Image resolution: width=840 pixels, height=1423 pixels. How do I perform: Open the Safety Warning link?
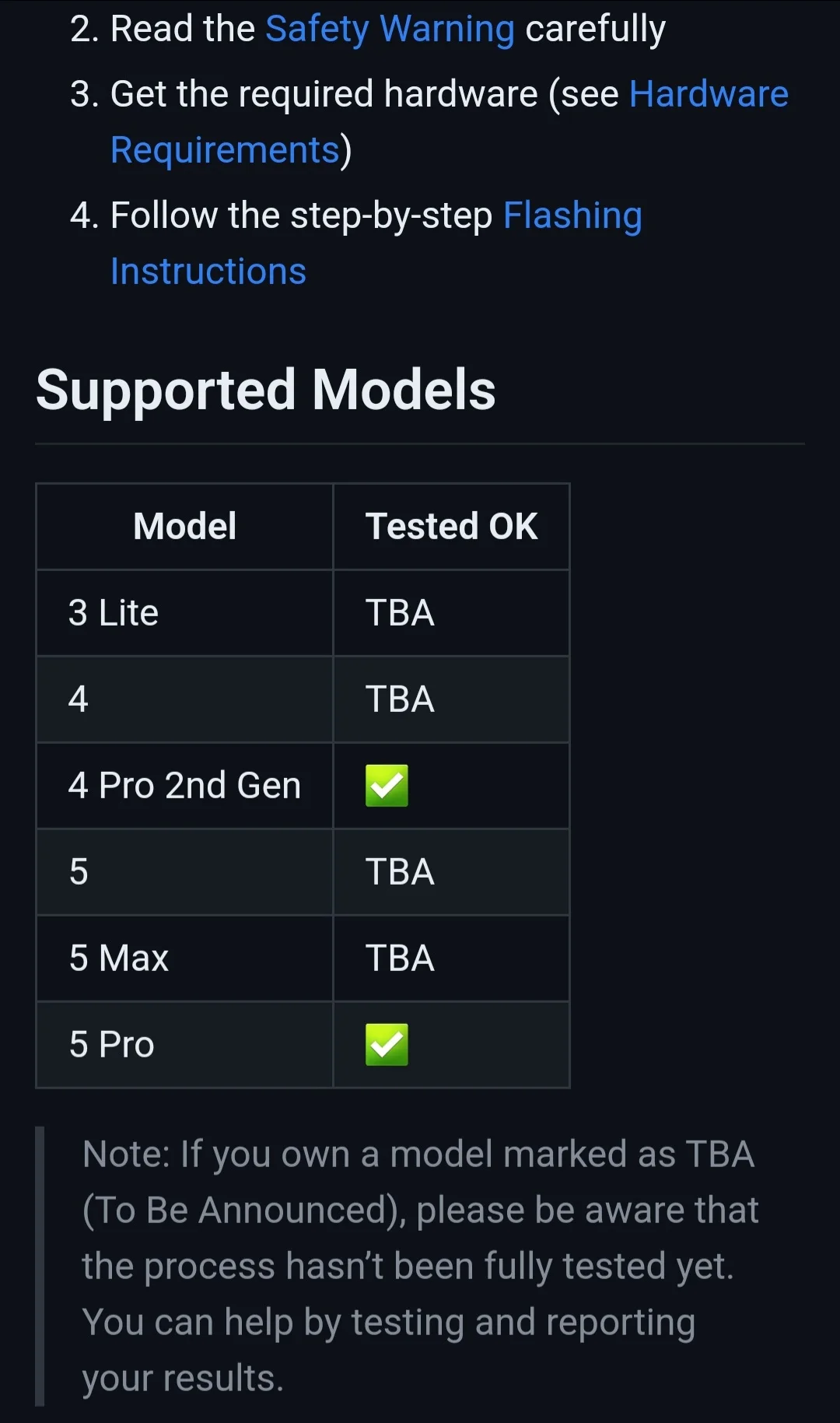[x=390, y=30]
